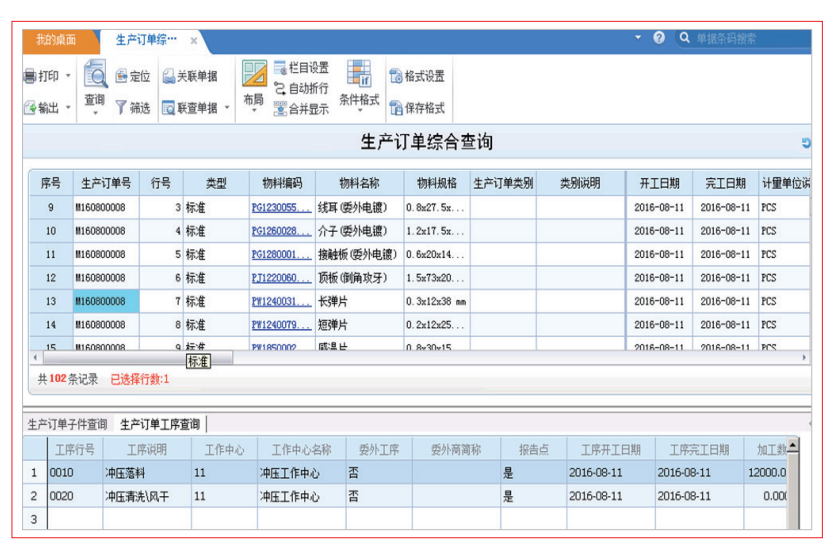Switch to 生产订单子件查询 tab
Viewport: 831px width, 552px height.
coord(67,424)
